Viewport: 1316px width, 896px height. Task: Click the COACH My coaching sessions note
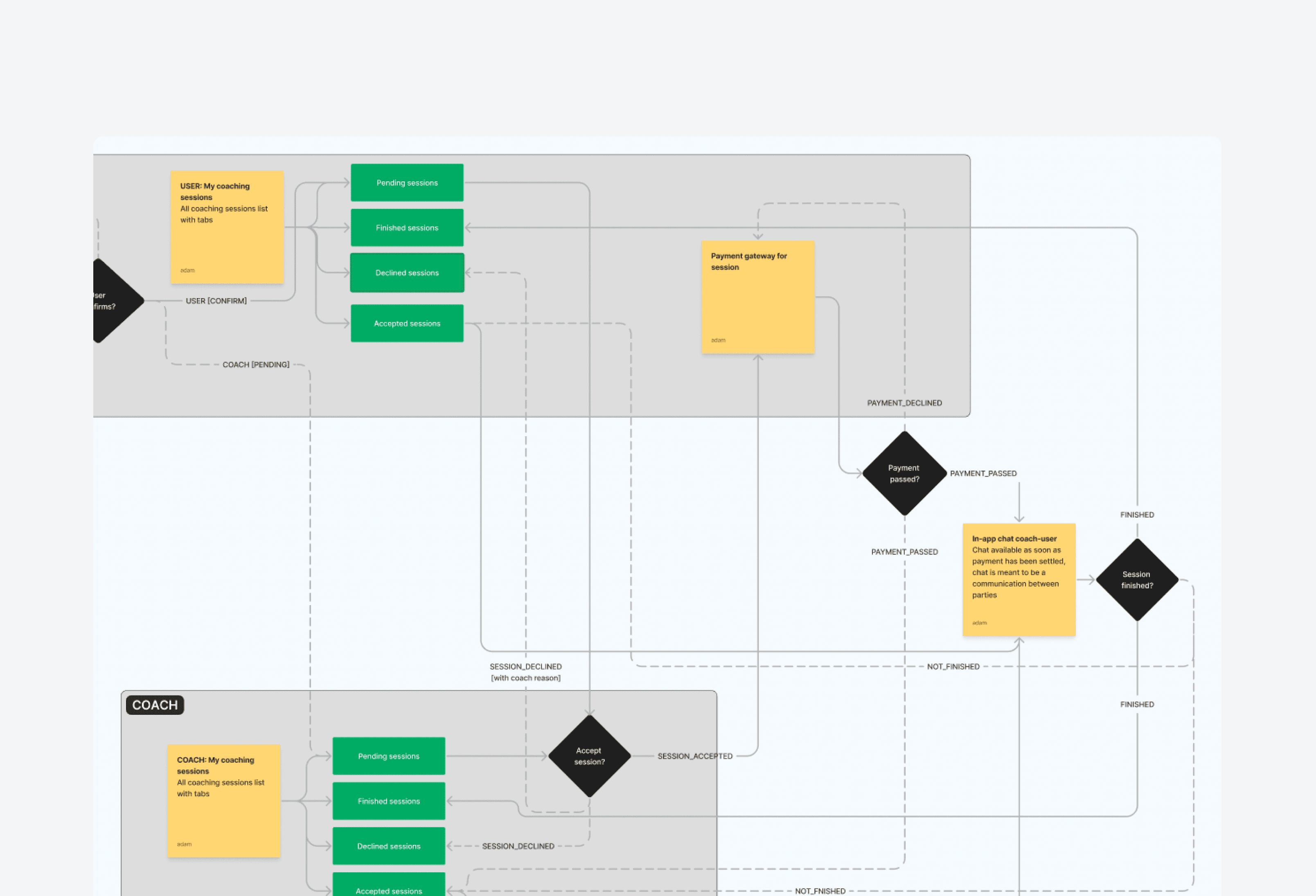pyautogui.click(x=224, y=800)
